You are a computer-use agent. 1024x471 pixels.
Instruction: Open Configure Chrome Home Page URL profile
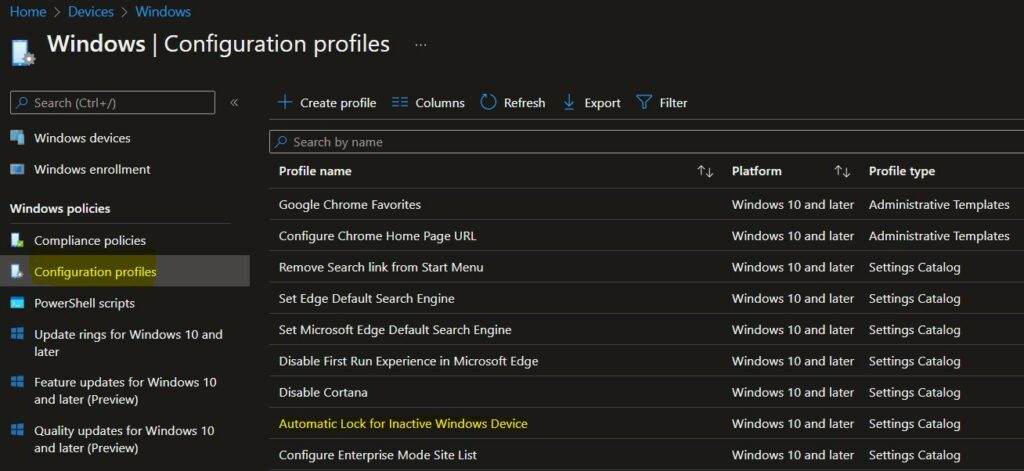tap(377, 236)
